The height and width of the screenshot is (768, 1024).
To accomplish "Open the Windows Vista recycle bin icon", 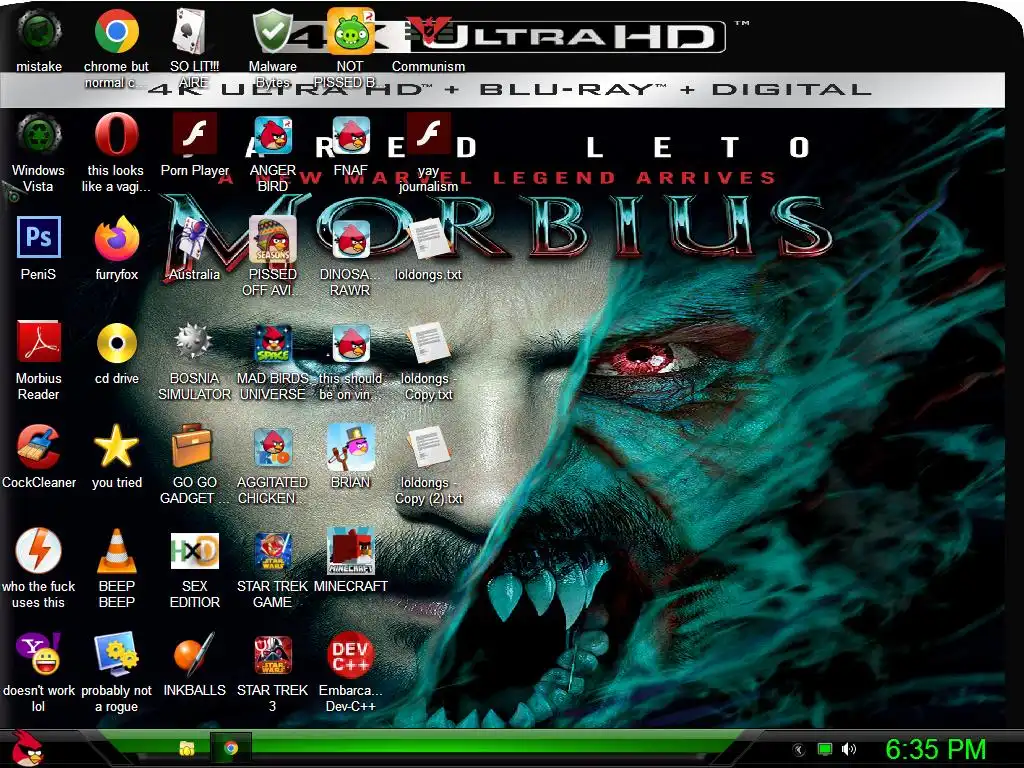I will click(x=39, y=135).
